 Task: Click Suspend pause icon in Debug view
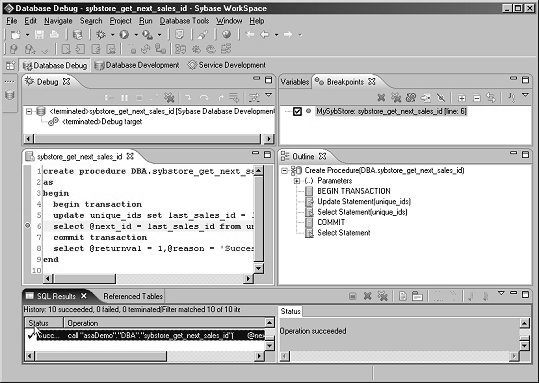124,98
